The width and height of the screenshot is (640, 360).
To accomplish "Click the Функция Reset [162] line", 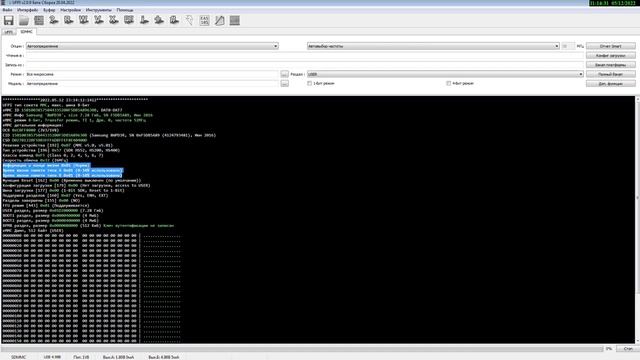I will coord(72,180).
